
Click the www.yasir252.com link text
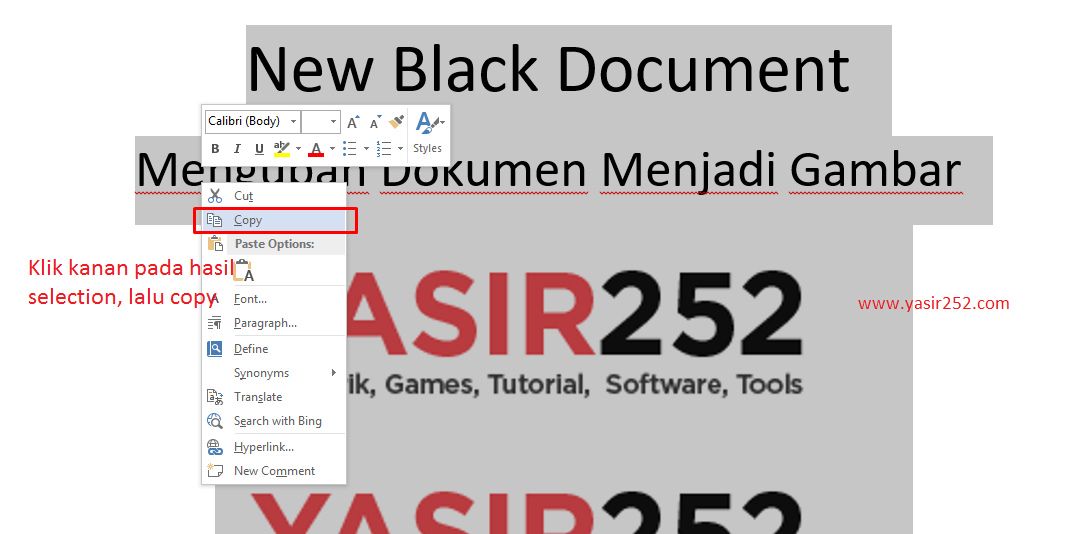tap(934, 304)
